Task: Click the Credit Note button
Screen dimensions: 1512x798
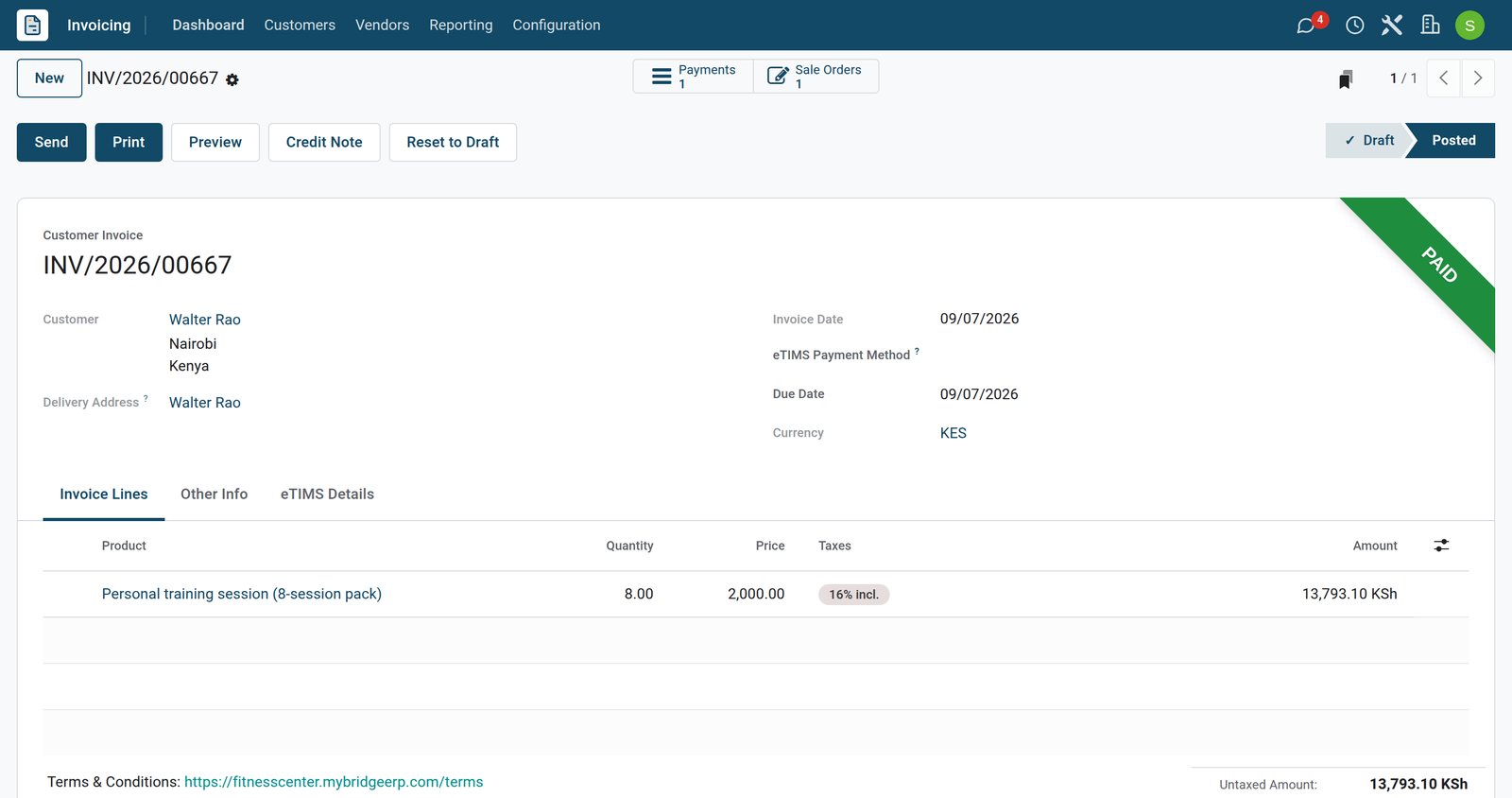Action: click(324, 142)
